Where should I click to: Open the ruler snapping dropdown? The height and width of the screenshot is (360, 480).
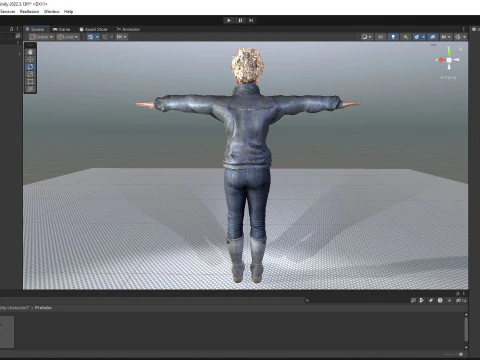tap(121, 37)
